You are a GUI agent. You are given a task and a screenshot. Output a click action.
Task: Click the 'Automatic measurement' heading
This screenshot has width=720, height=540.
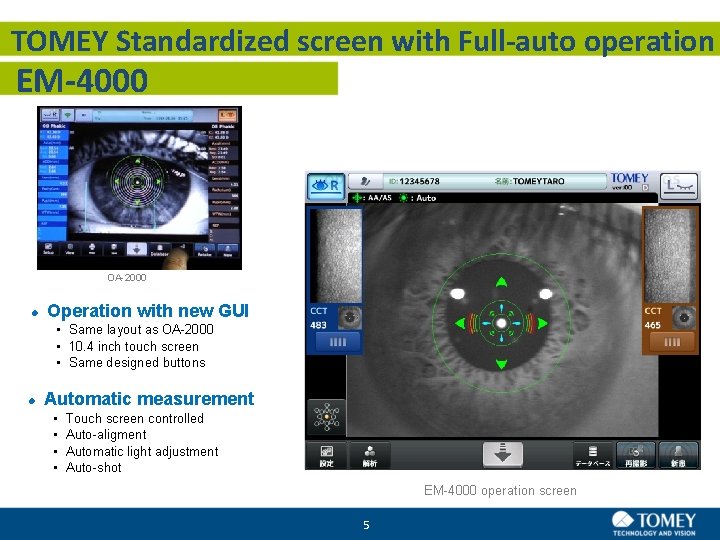pyautogui.click(x=149, y=399)
